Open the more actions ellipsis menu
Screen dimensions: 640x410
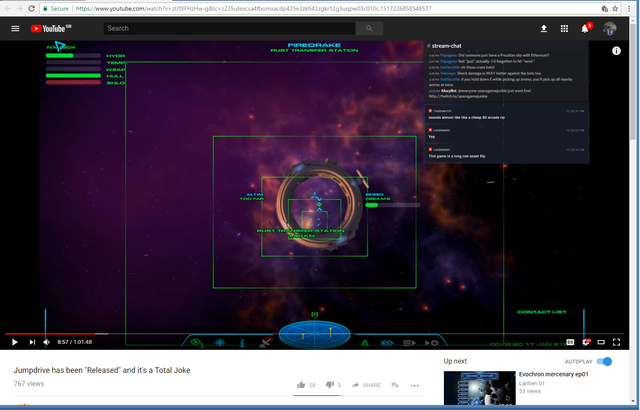[415, 386]
